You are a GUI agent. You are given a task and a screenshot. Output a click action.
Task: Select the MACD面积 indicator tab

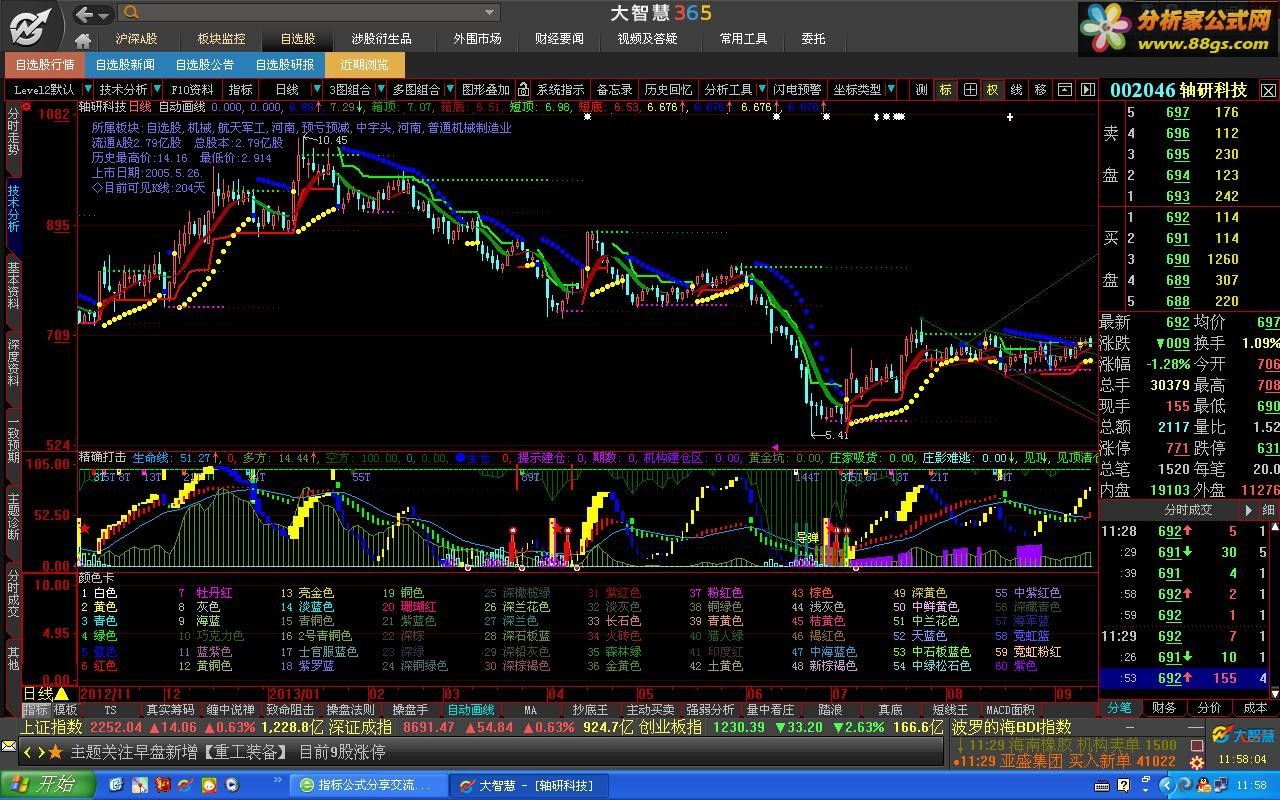point(1011,710)
